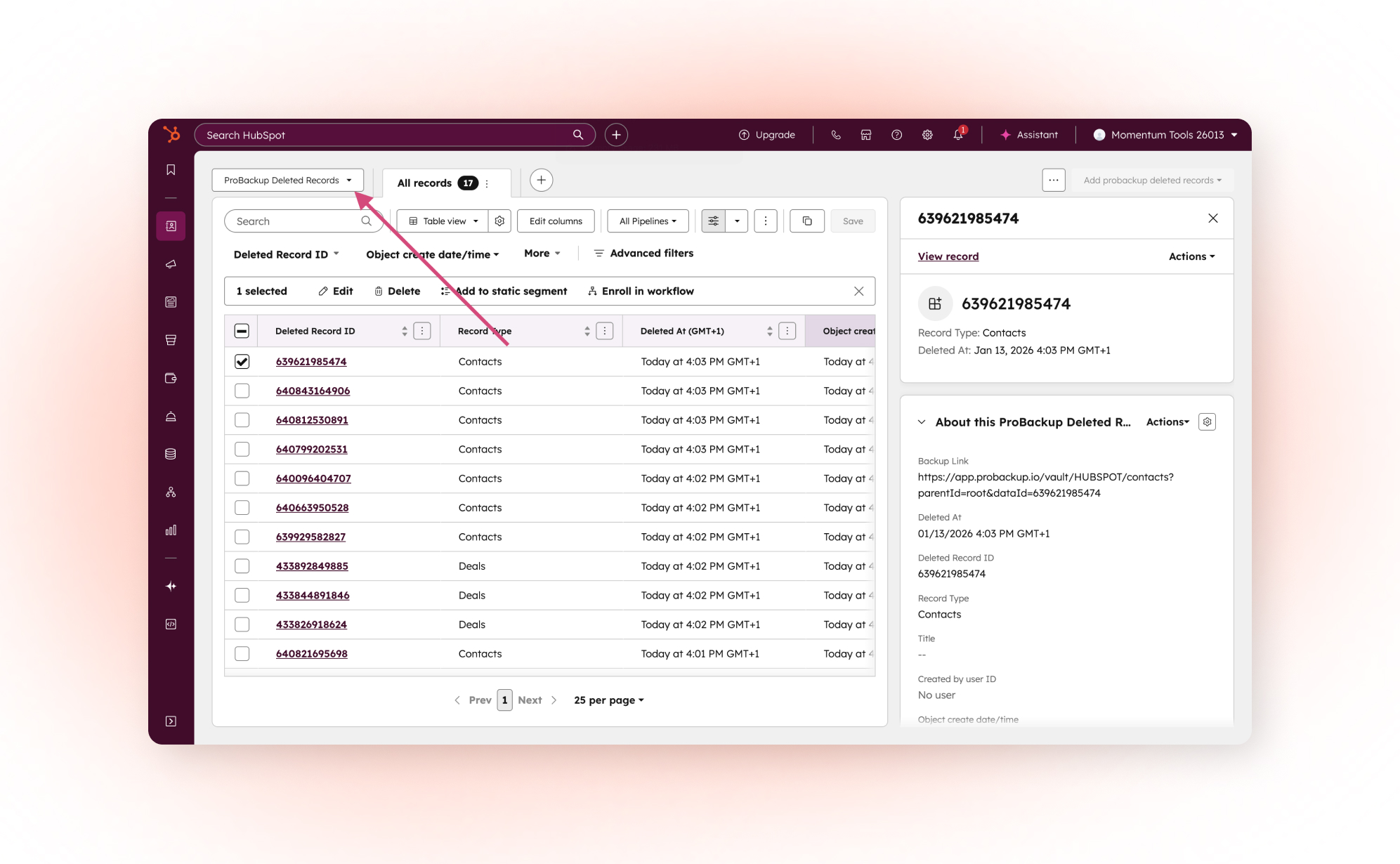Open the CRM contacts section in sidebar
Screen dimensions: 1400x864
click(x=171, y=225)
